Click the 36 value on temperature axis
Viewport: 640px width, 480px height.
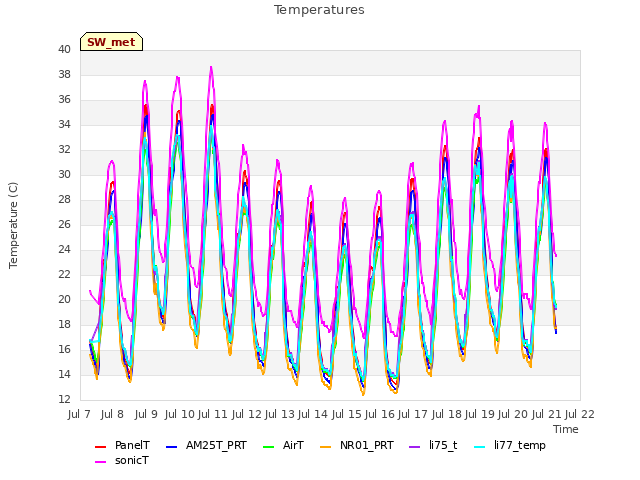point(64,99)
